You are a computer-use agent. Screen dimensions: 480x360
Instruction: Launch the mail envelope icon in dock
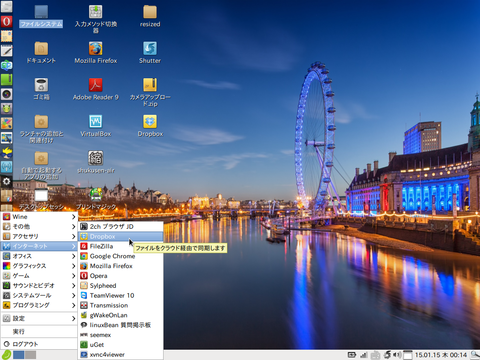[6, 36]
